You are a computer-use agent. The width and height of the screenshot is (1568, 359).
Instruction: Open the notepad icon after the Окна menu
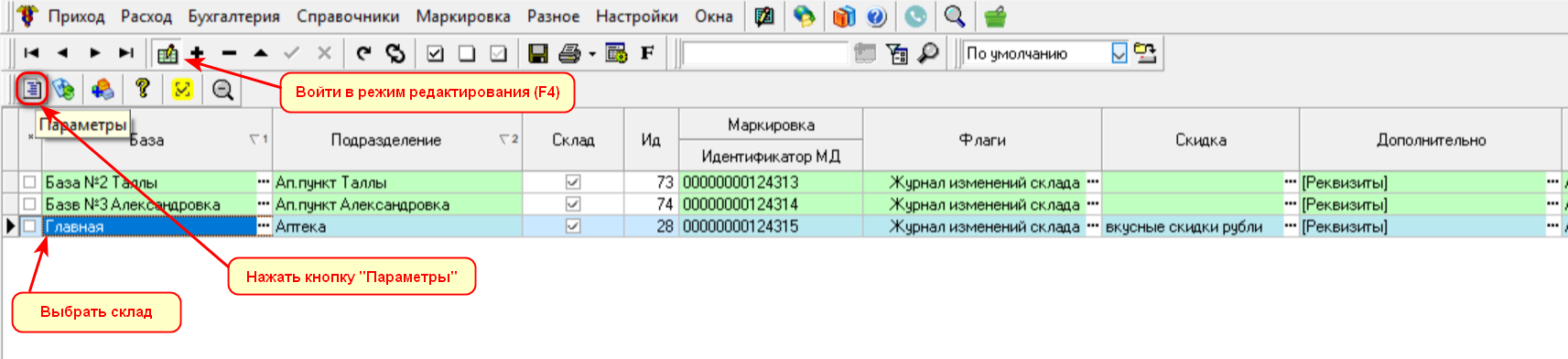pyautogui.click(x=764, y=16)
